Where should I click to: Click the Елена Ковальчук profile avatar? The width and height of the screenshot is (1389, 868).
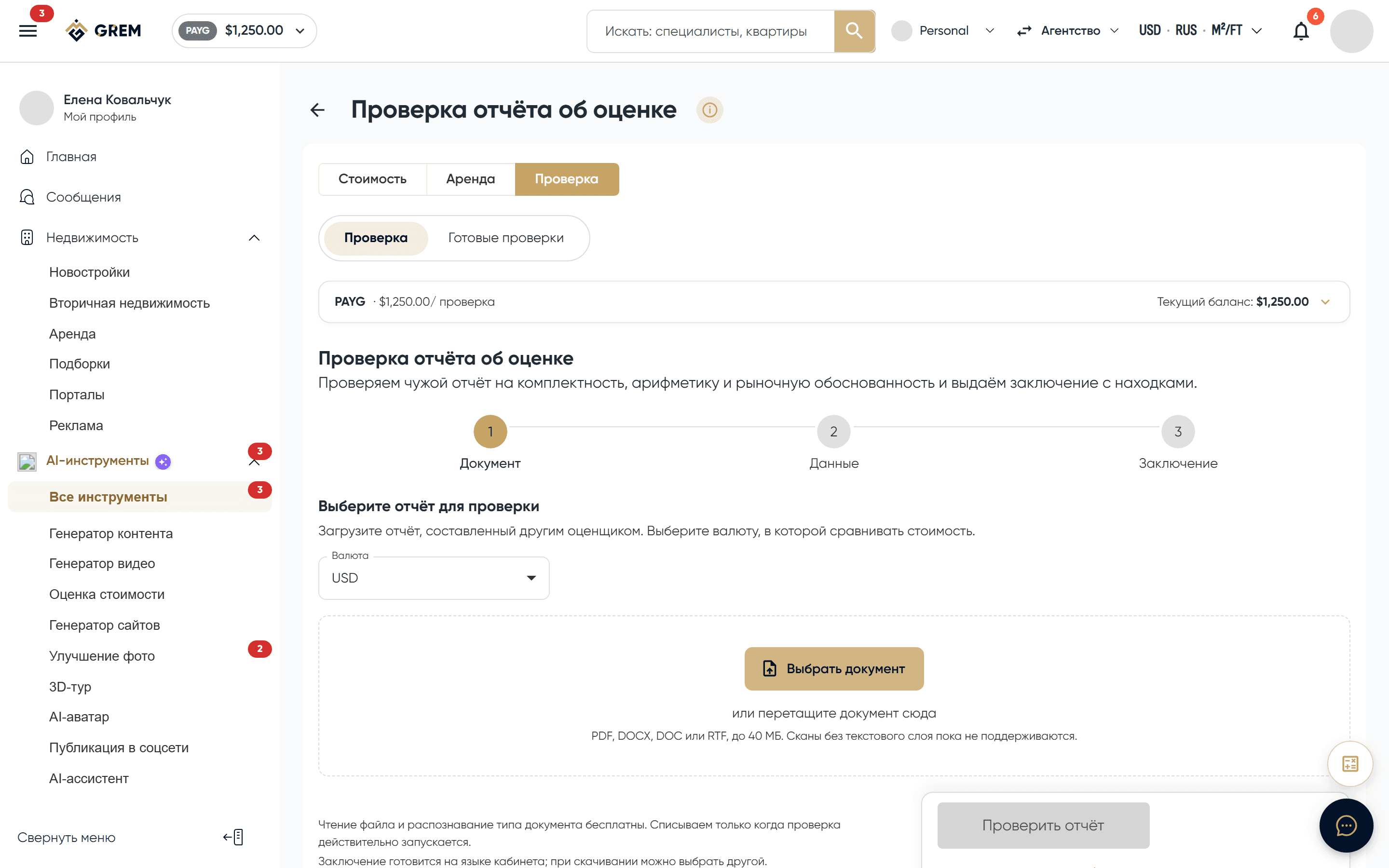[x=37, y=108]
